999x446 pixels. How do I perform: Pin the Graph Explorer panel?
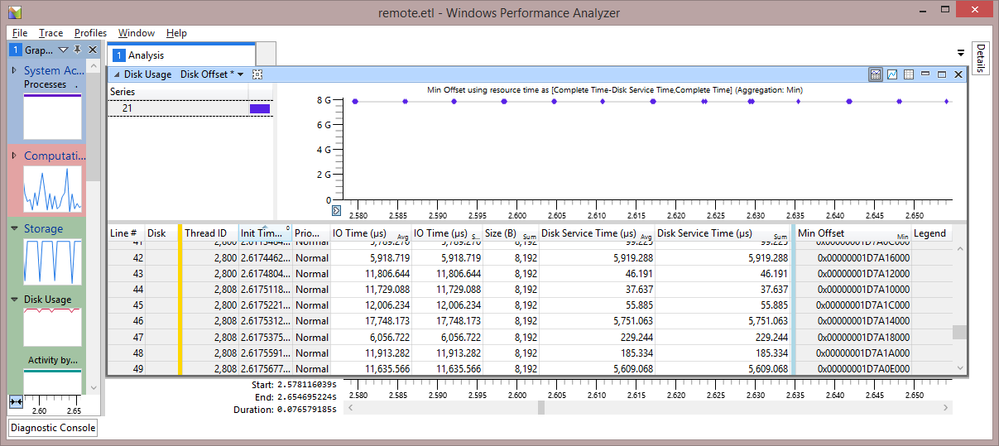78,50
